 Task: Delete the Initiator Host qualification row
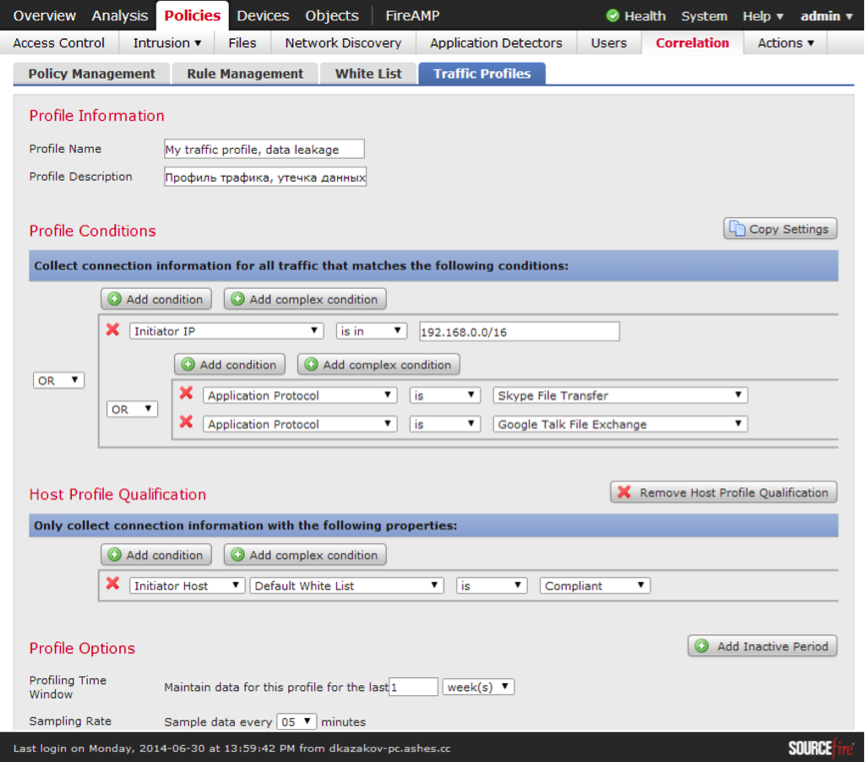pos(113,584)
